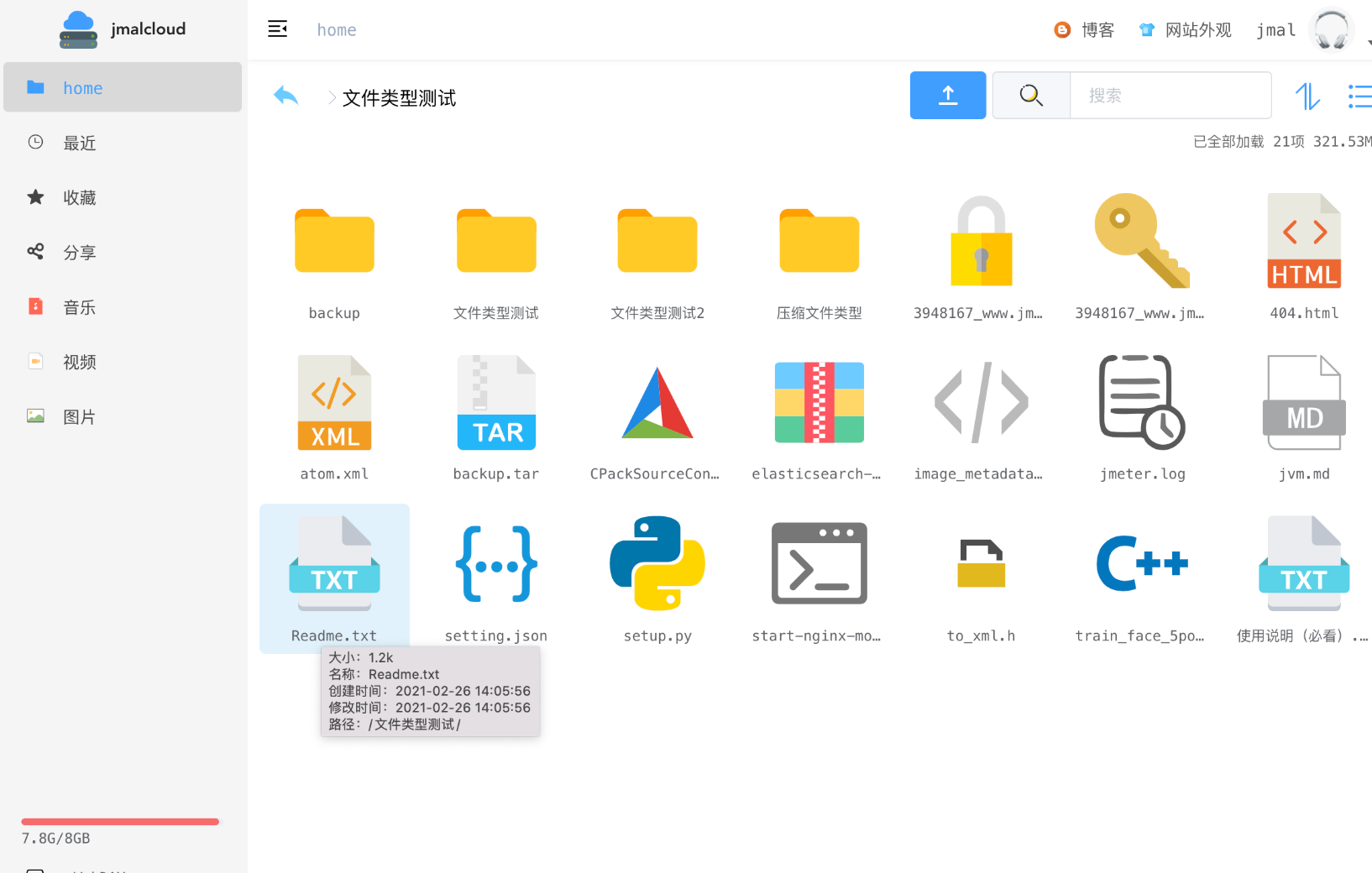Click the blue upload button

tap(947, 96)
